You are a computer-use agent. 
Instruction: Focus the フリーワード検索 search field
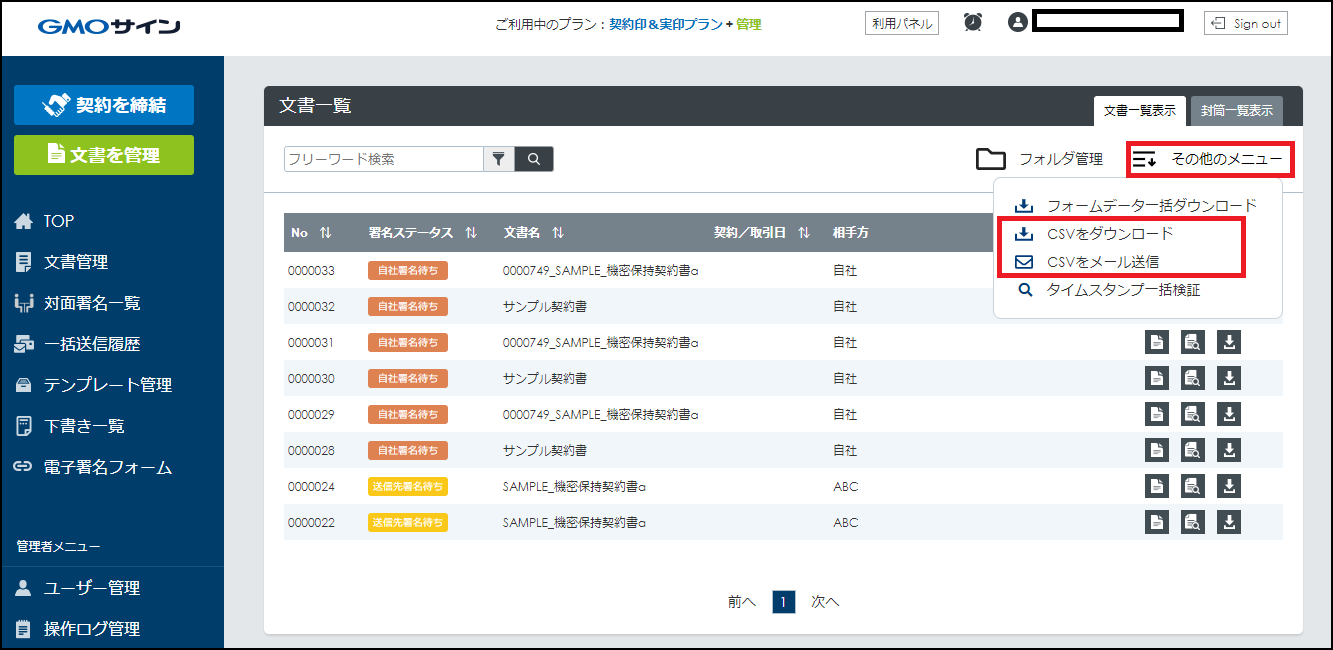(384, 159)
